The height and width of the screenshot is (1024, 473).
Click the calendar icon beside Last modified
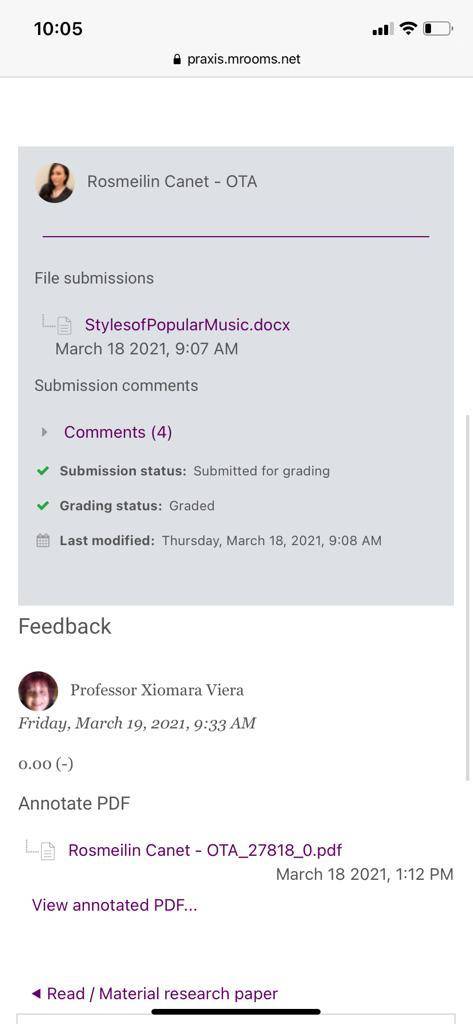tap(43, 540)
